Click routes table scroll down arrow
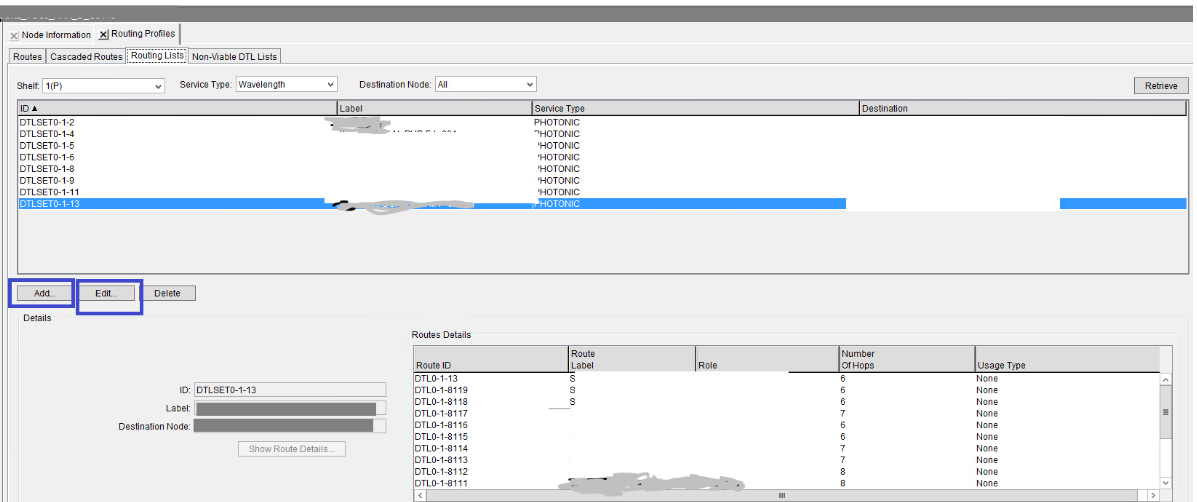Viewport: 1197px width, 502px height. point(1166,483)
